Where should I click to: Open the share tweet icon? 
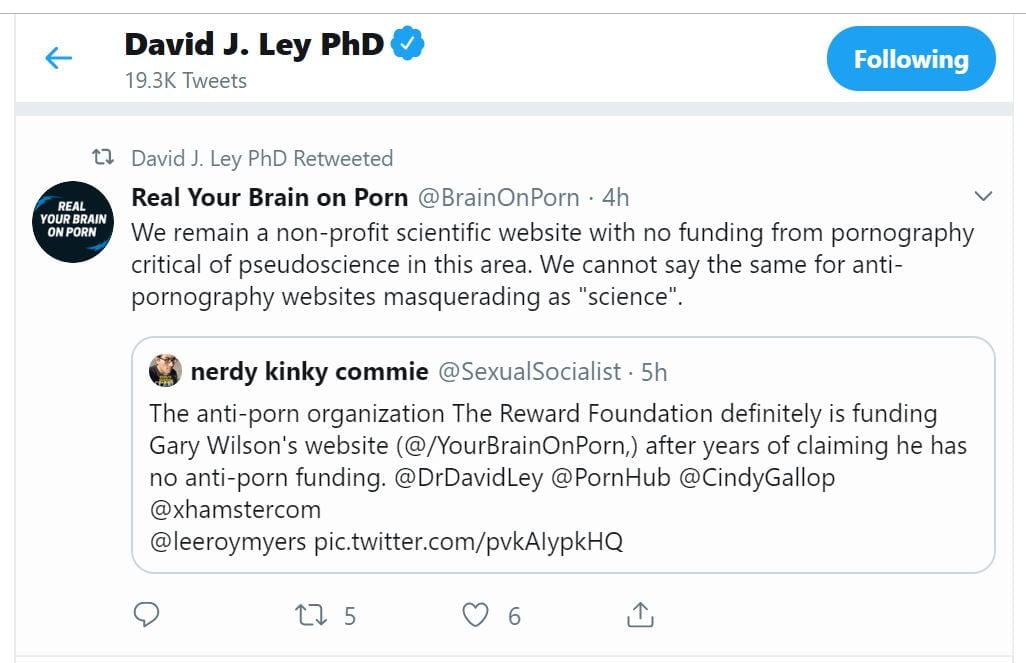640,614
